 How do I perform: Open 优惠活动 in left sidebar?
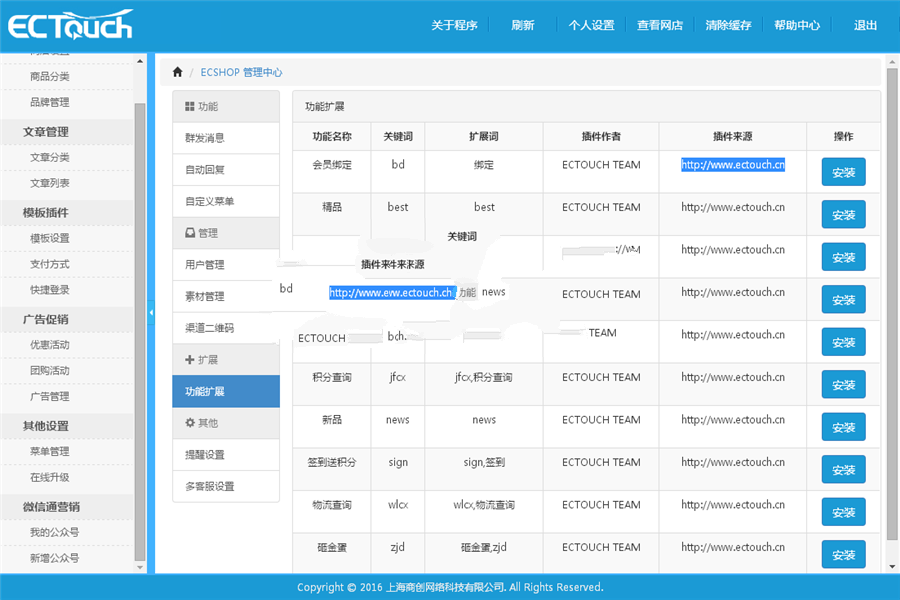point(50,344)
